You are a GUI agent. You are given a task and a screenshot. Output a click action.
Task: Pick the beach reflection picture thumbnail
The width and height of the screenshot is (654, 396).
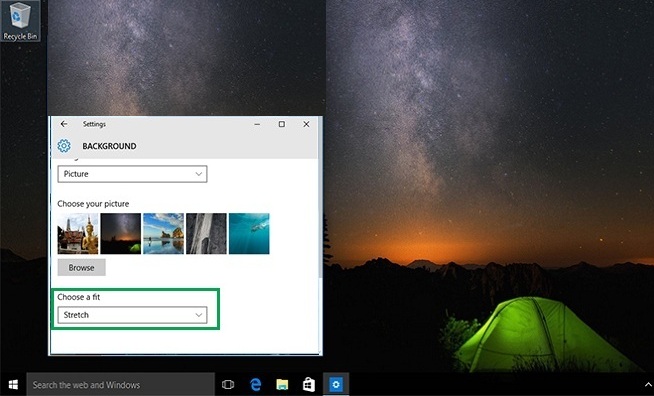(164, 234)
